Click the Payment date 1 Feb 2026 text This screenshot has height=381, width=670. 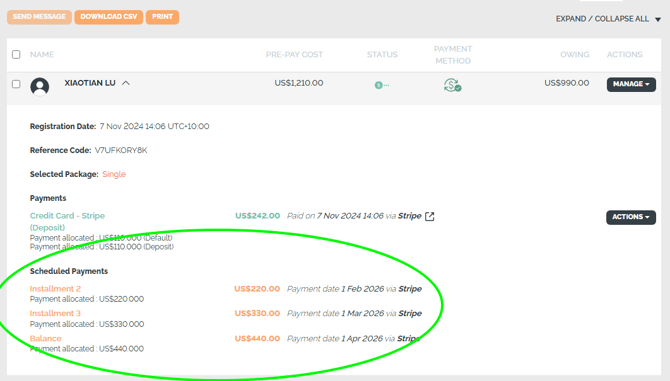(x=354, y=289)
